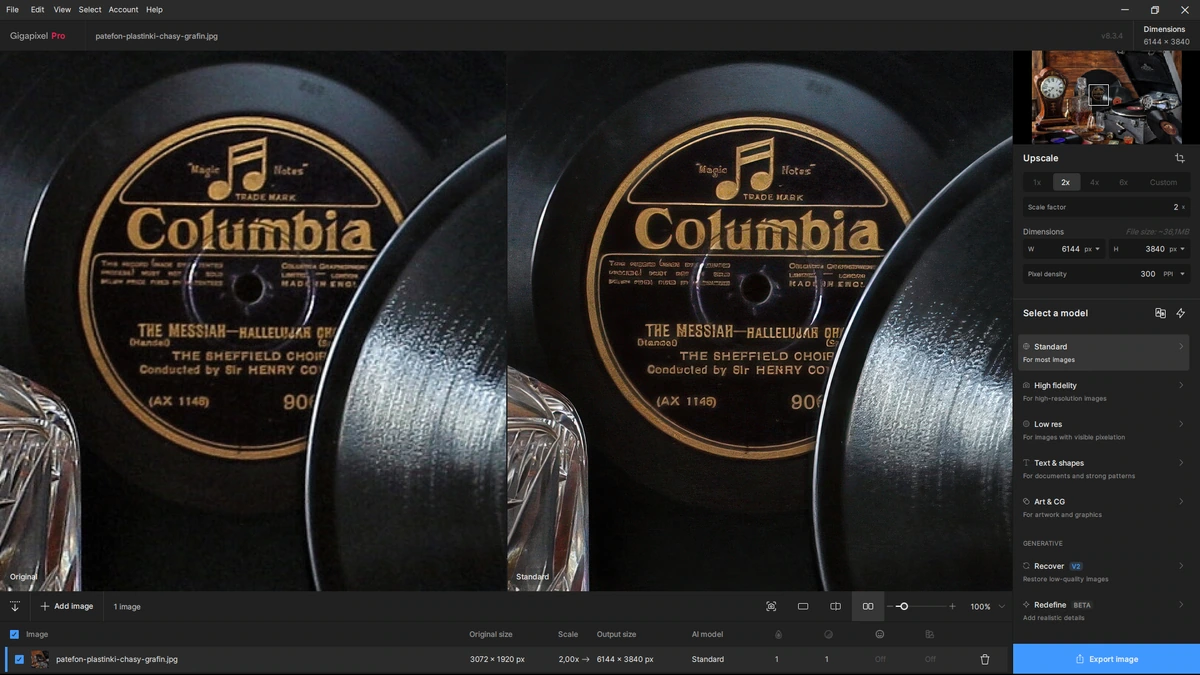Click the Redefine model icon
The height and width of the screenshot is (675, 1200).
pyautogui.click(x=1026, y=605)
